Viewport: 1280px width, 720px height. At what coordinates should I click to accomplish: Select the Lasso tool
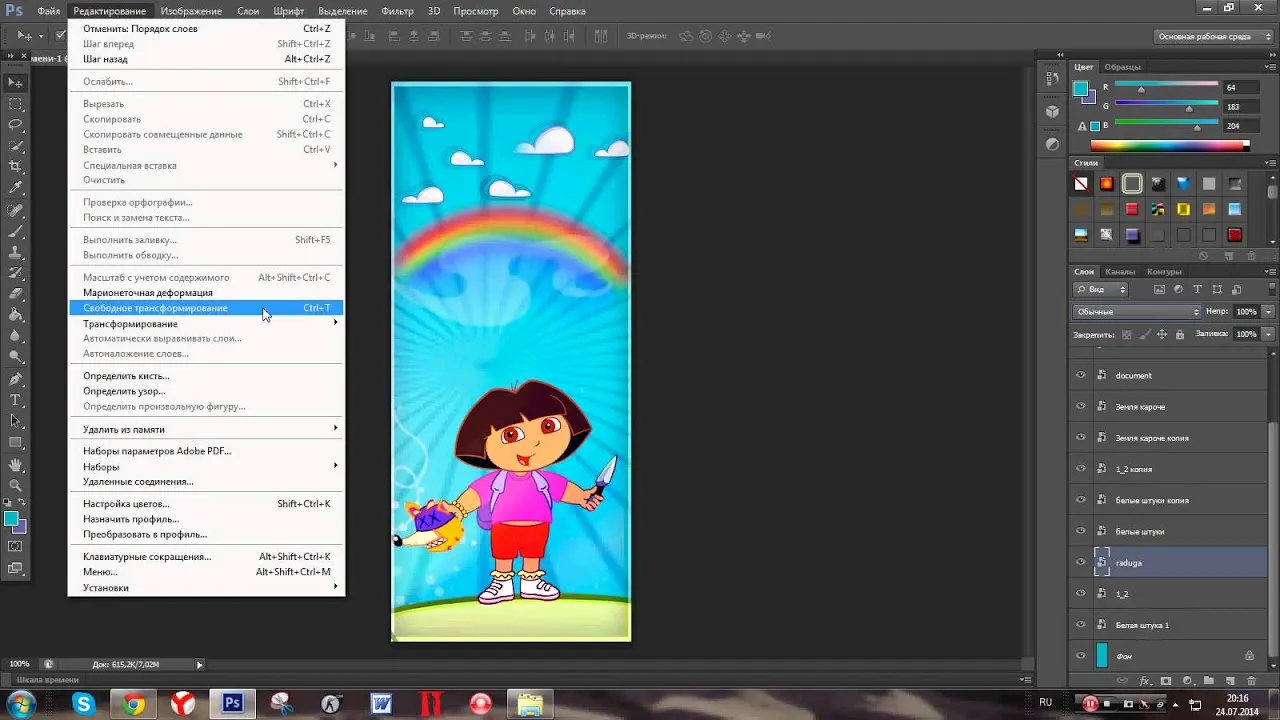click(15, 124)
